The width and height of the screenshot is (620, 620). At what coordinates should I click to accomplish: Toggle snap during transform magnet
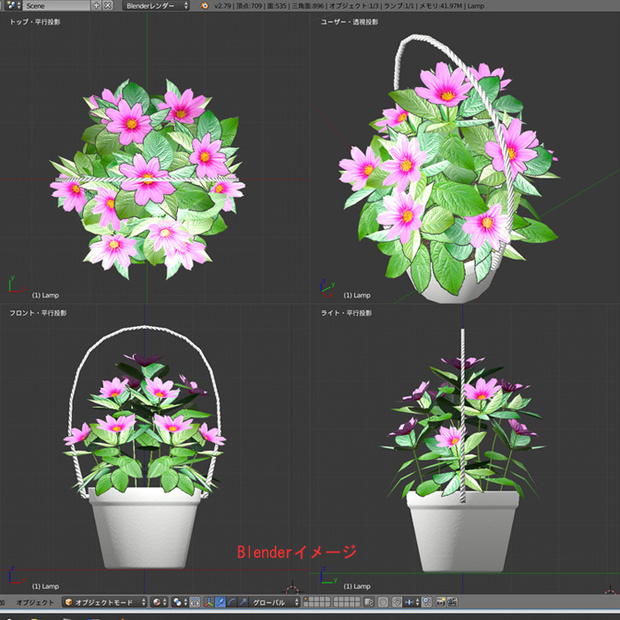397,602
